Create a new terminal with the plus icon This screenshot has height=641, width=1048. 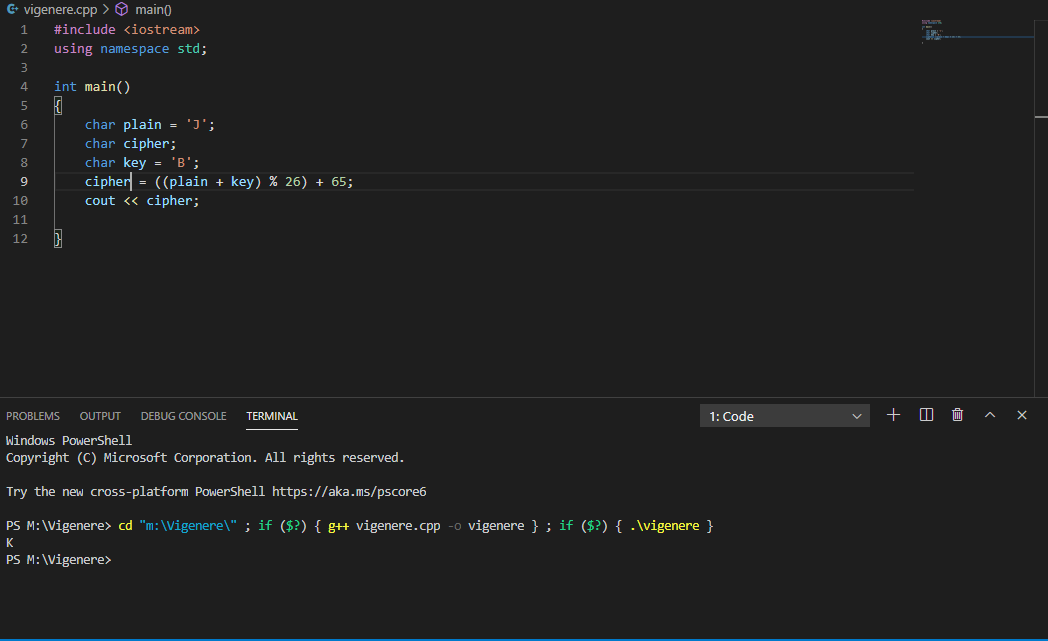click(893, 414)
